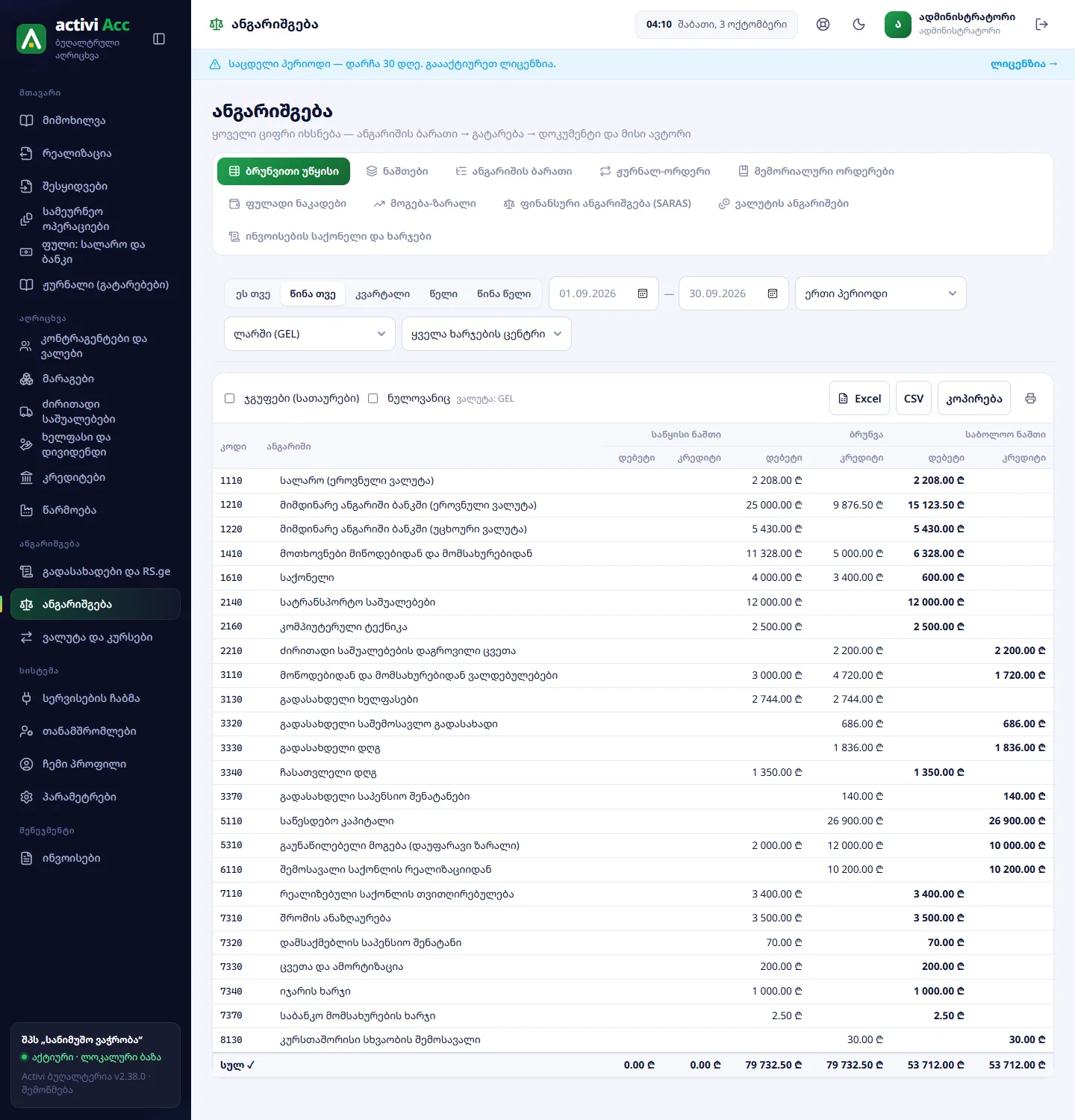Screen dimensions: 1075x1120
Task: Open წარმოება in the sidebar
Action: click(96, 510)
